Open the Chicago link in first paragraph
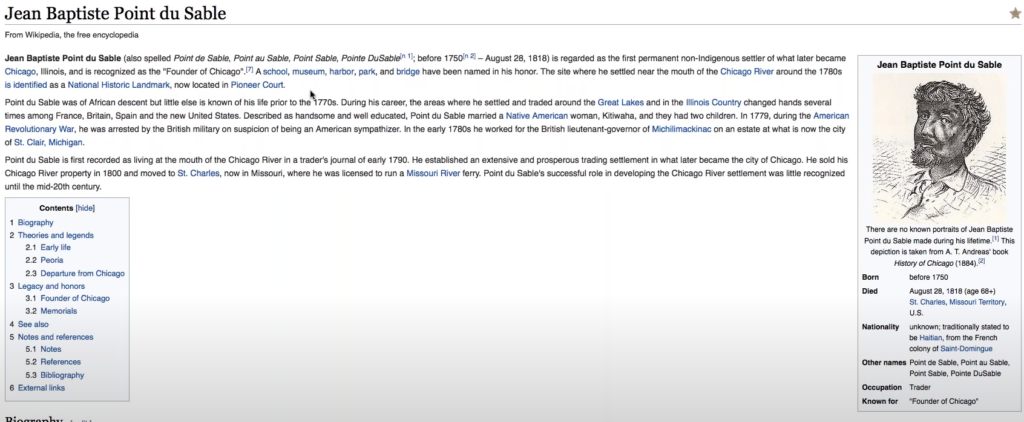The height and width of the screenshot is (422, 1024). [20, 71]
